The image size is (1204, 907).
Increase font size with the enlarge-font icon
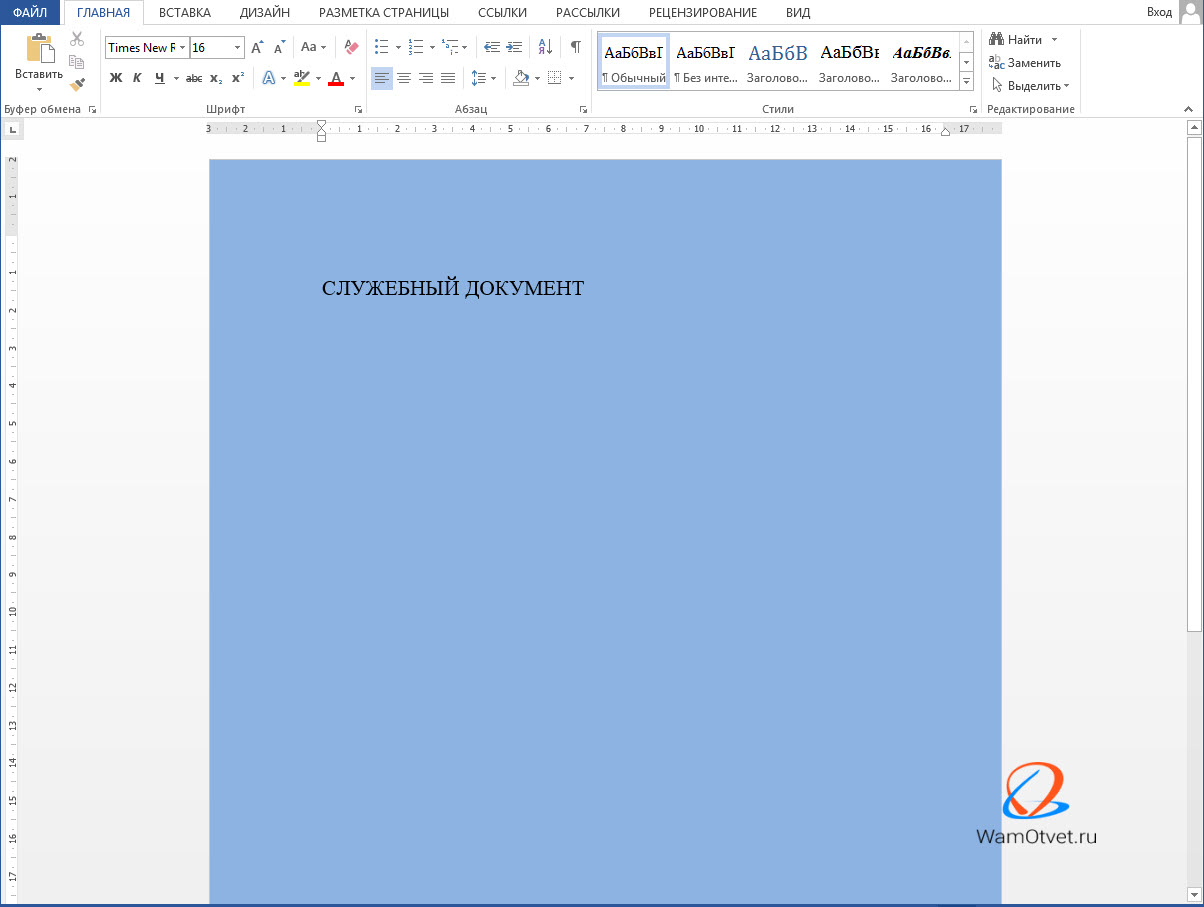257,47
